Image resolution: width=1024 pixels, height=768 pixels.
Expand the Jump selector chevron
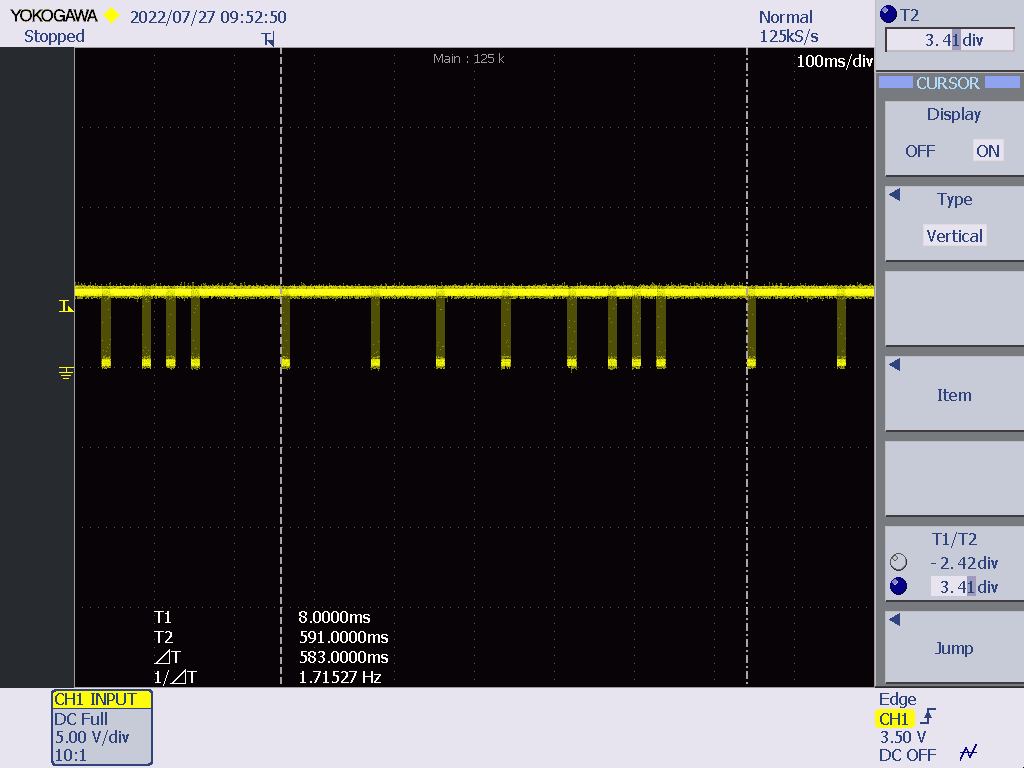click(893, 617)
